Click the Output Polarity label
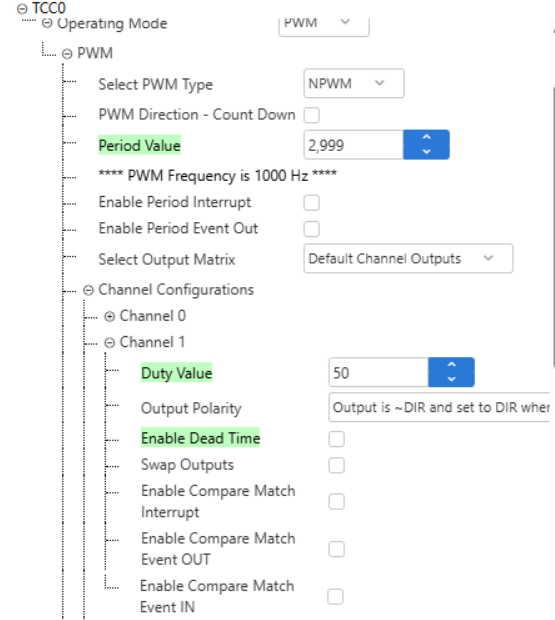Image resolution: width=555 pixels, height=620 pixels. tap(191, 408)
